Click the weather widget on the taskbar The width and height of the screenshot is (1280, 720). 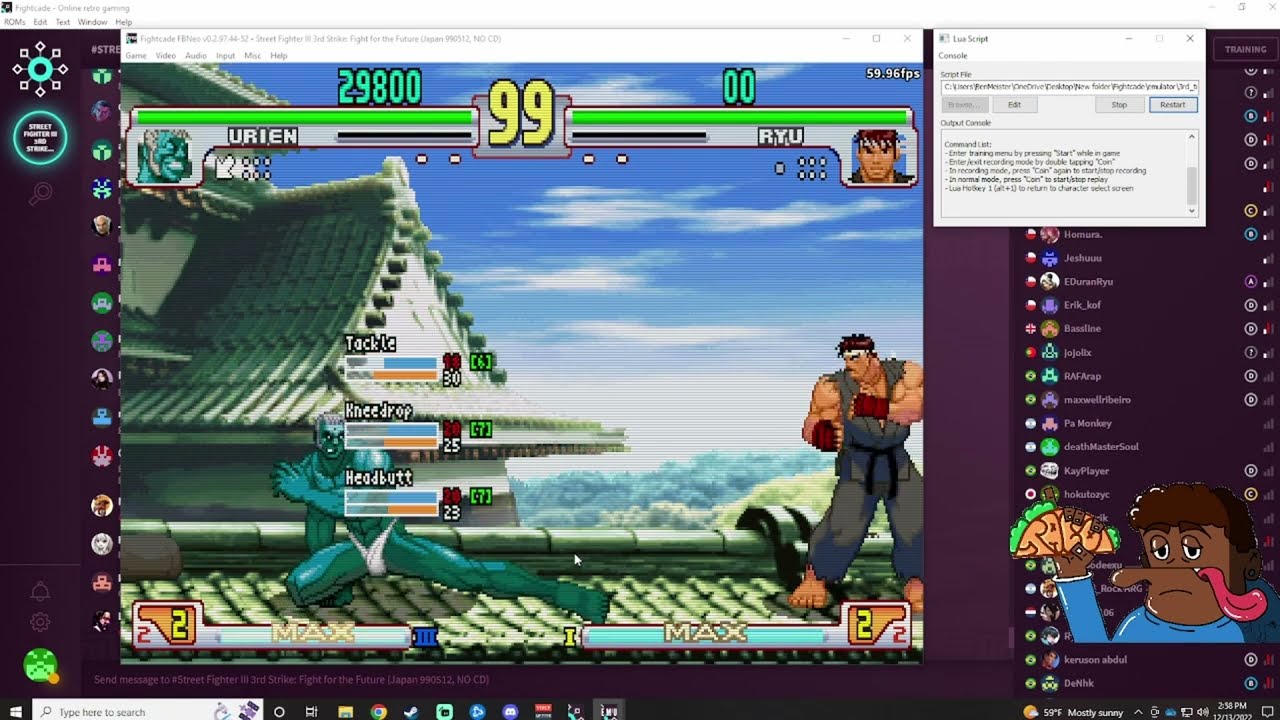coord(1073,711)
